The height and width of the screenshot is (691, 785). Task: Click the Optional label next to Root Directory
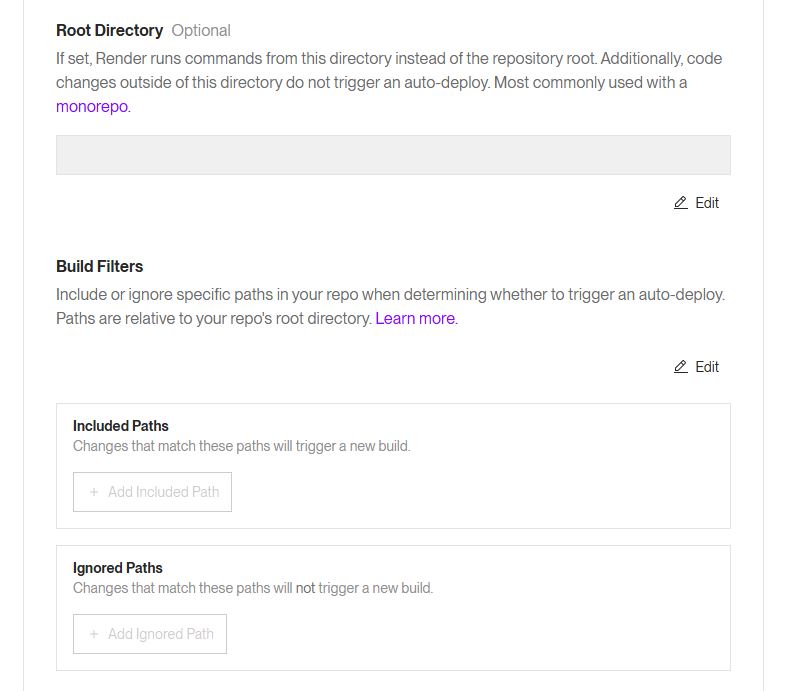[201, 30]
